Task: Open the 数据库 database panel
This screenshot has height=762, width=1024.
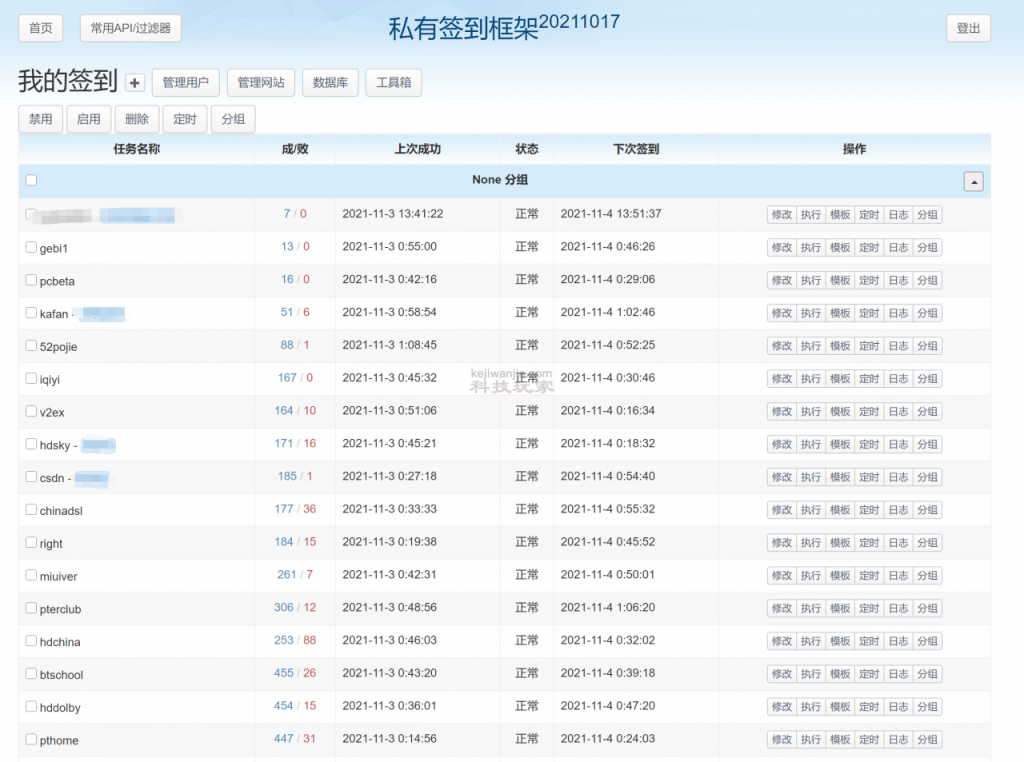Action: (x=330, y=82)
